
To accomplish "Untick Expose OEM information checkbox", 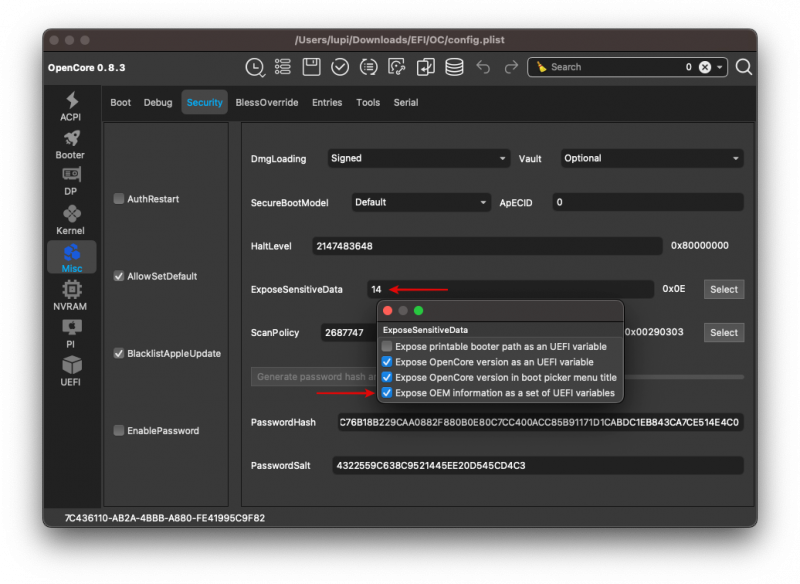I will tap(388, 393).
